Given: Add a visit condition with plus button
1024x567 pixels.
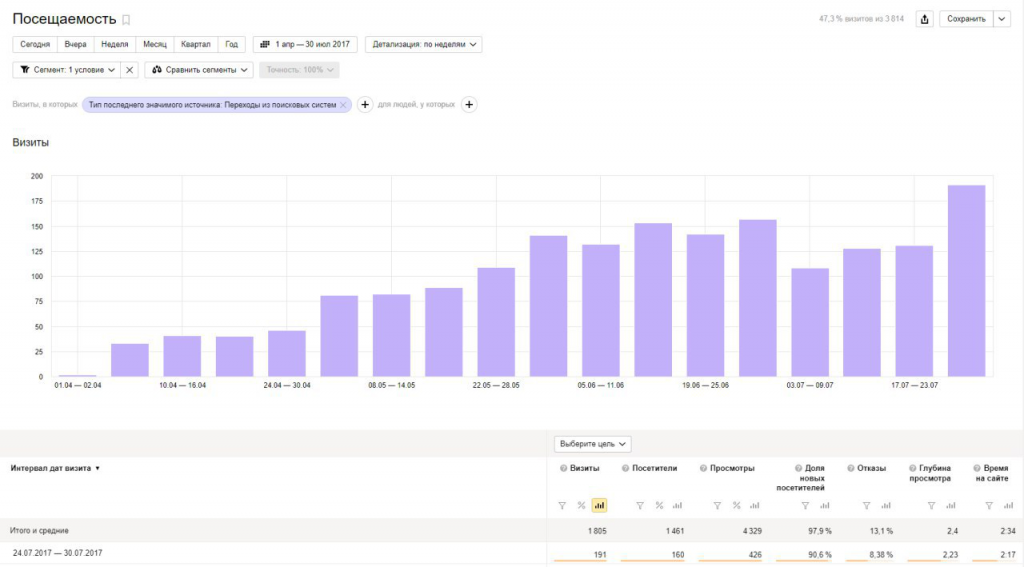Looking at the screenshot, I should pos(365,105).
